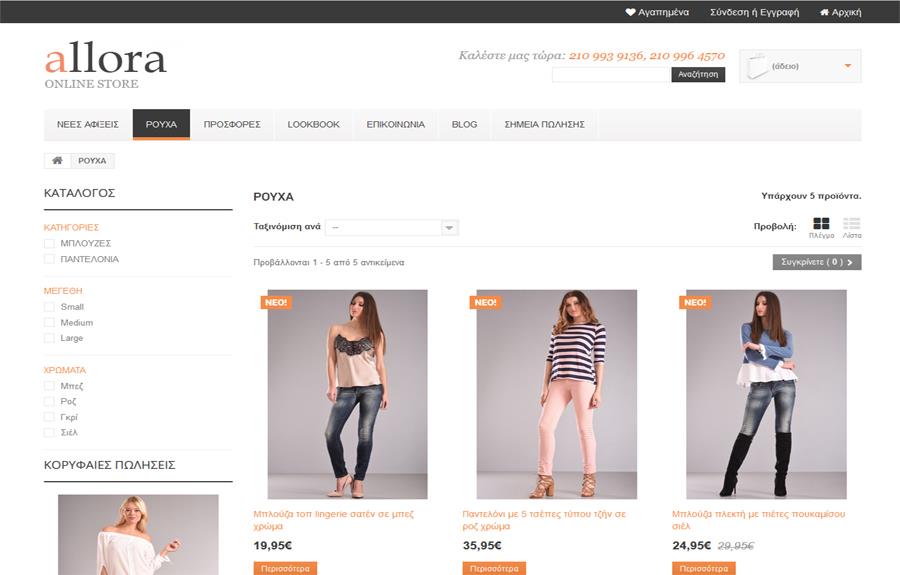Click the price 19,95€
Image resolution: width=900 pixels, height=575 pixels.
(273, 546)
